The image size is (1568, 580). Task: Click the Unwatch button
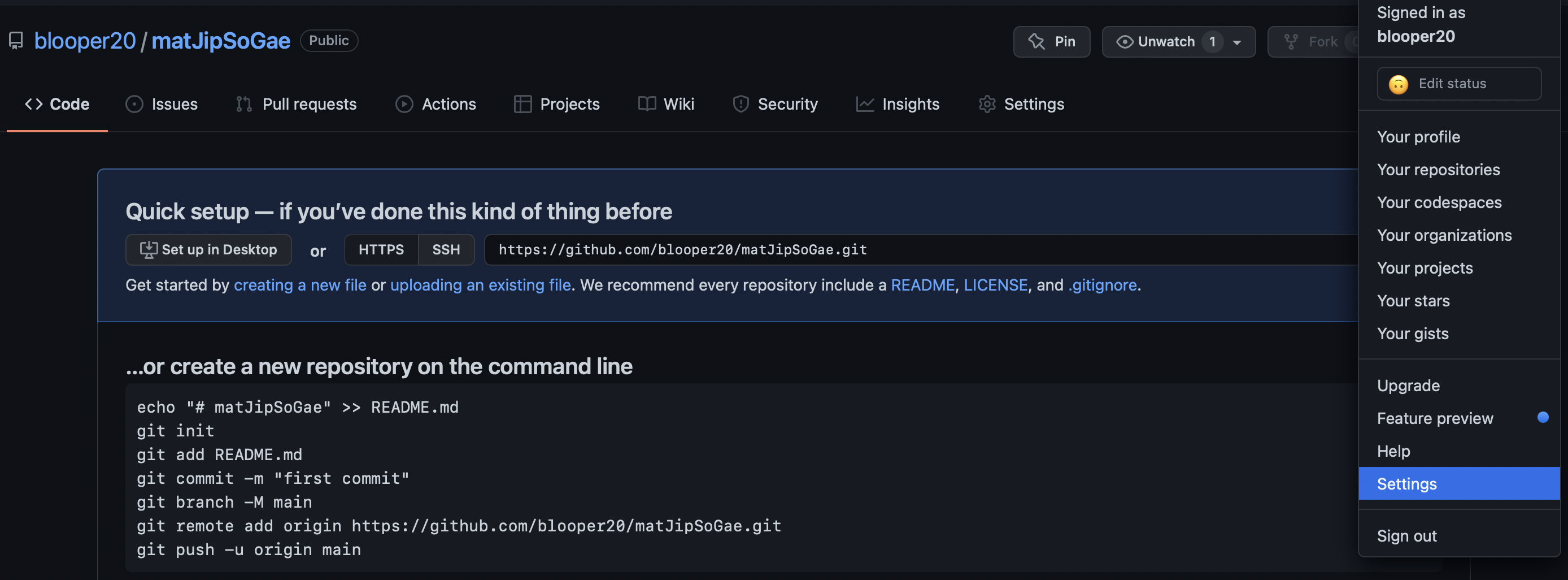click(1178, 41)
